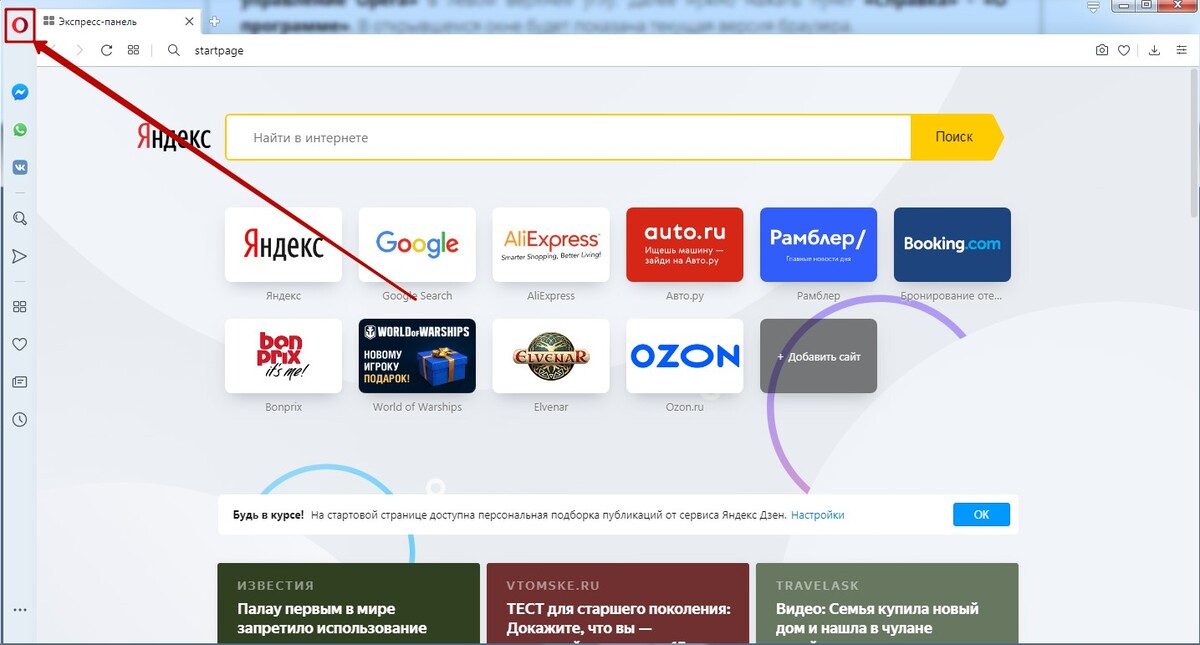The height and width of the screenshot is (645, 1200).
Task: Open the World of Warships tile
Action: 417,356
